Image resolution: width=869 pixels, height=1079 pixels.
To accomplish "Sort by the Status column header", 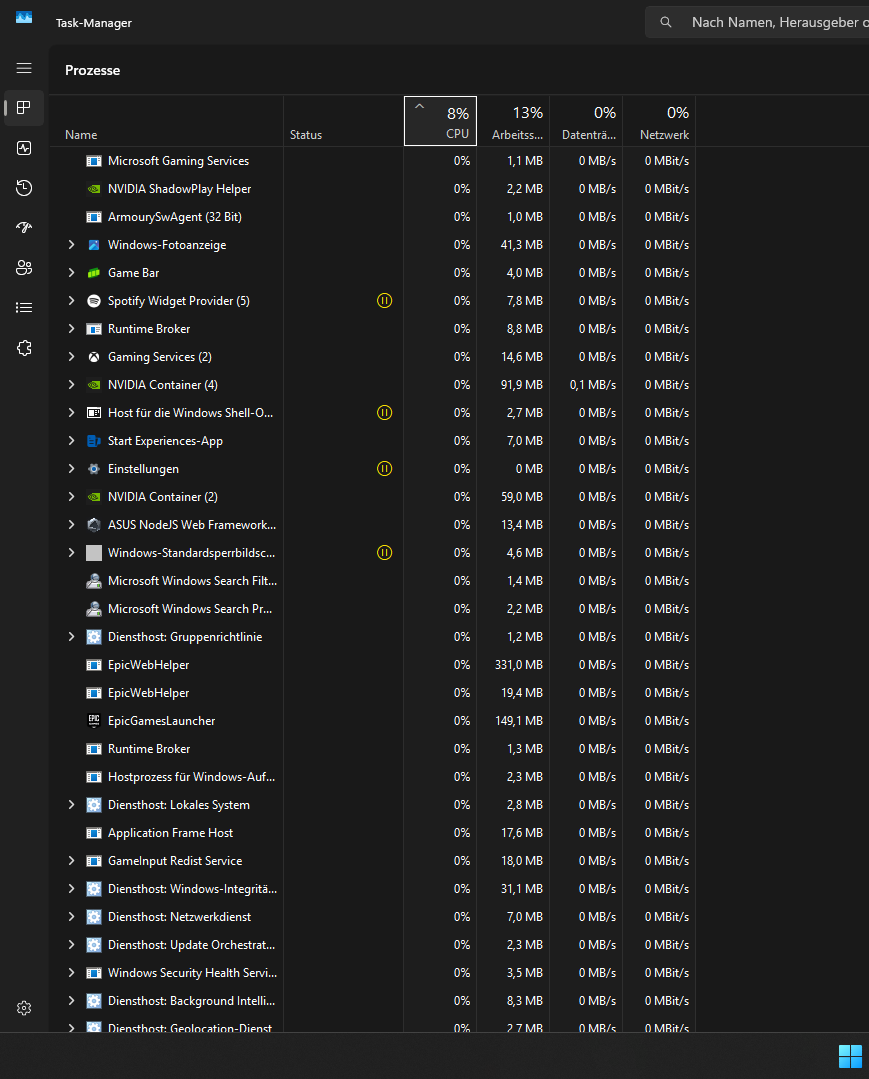I will pyautogui.click(x=343, y=121).
